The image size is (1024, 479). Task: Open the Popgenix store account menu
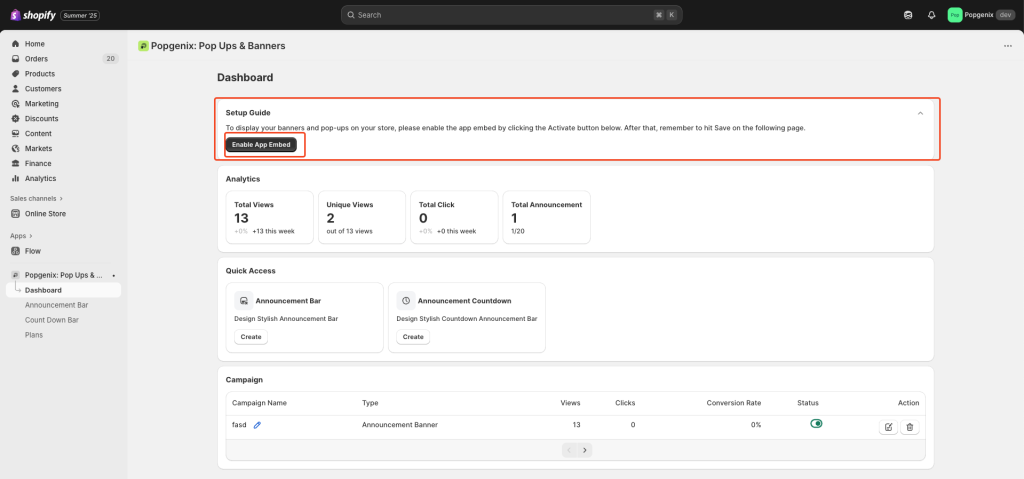(x=982, y=15)
